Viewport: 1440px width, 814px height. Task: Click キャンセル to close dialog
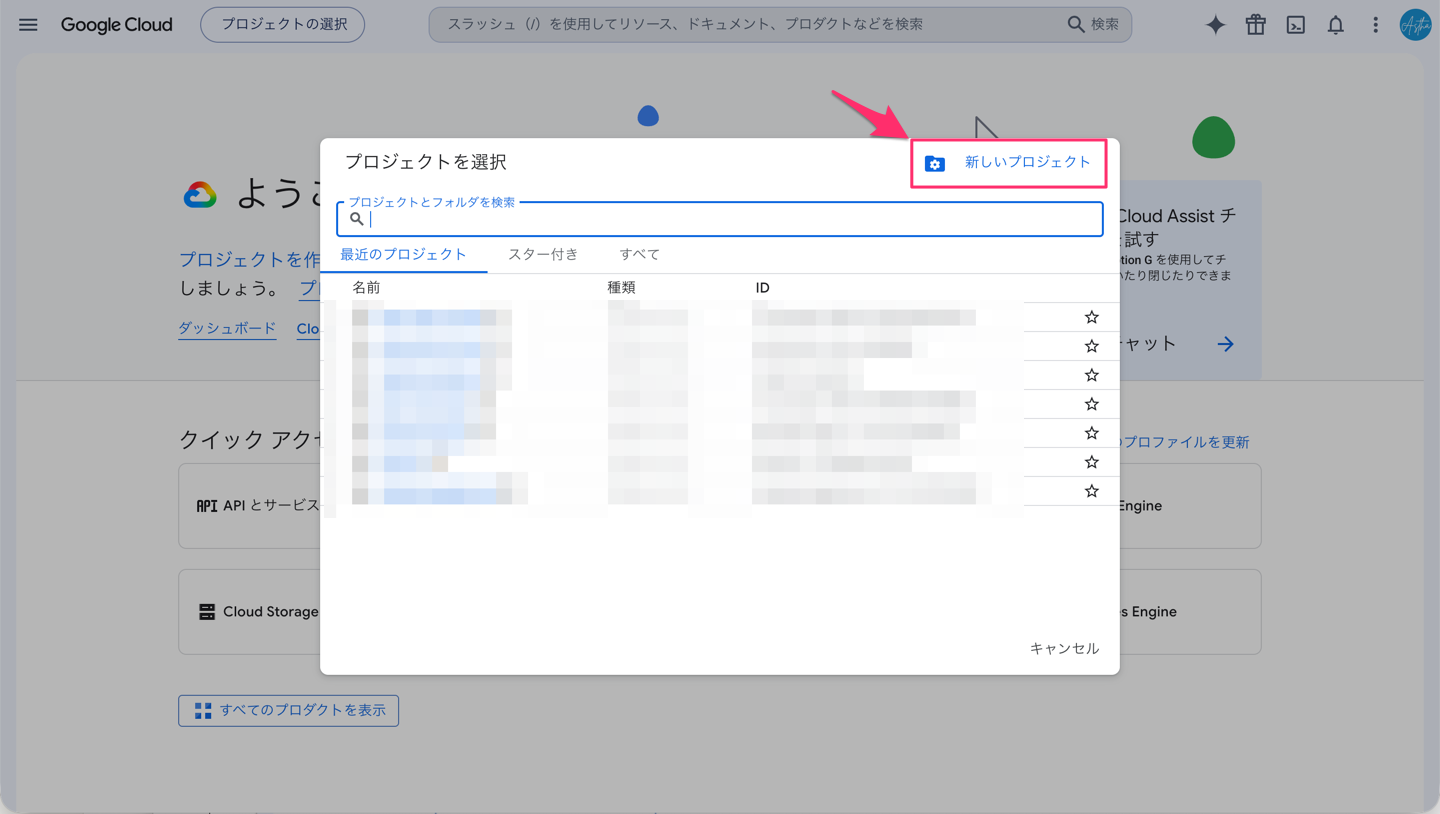click(1064, 648)
